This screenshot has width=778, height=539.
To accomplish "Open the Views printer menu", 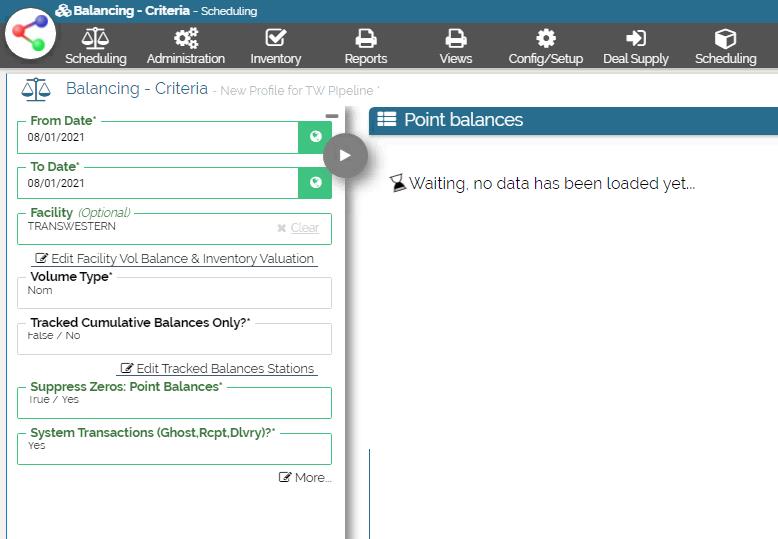I will (x=456, y=47).
